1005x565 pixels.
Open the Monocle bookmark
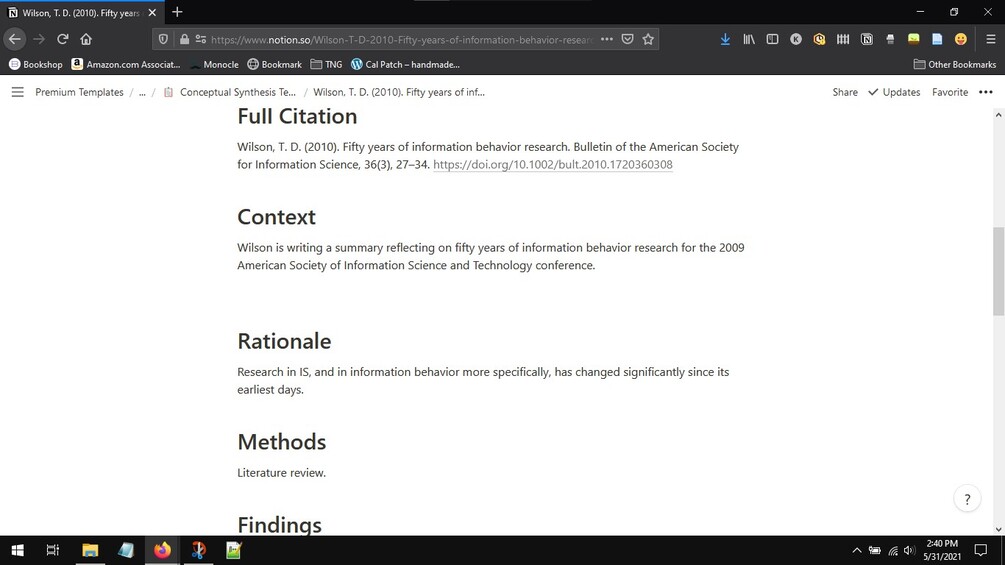coord(214,64)
